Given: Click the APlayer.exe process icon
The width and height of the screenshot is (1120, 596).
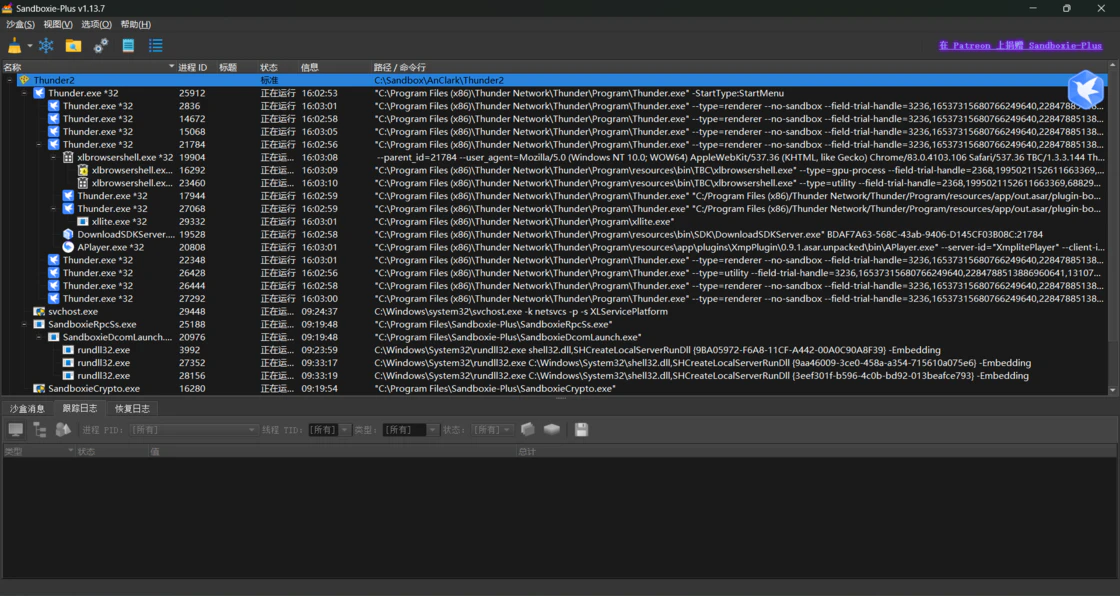Looking at the screenshot, I should [x=68, y=247].
